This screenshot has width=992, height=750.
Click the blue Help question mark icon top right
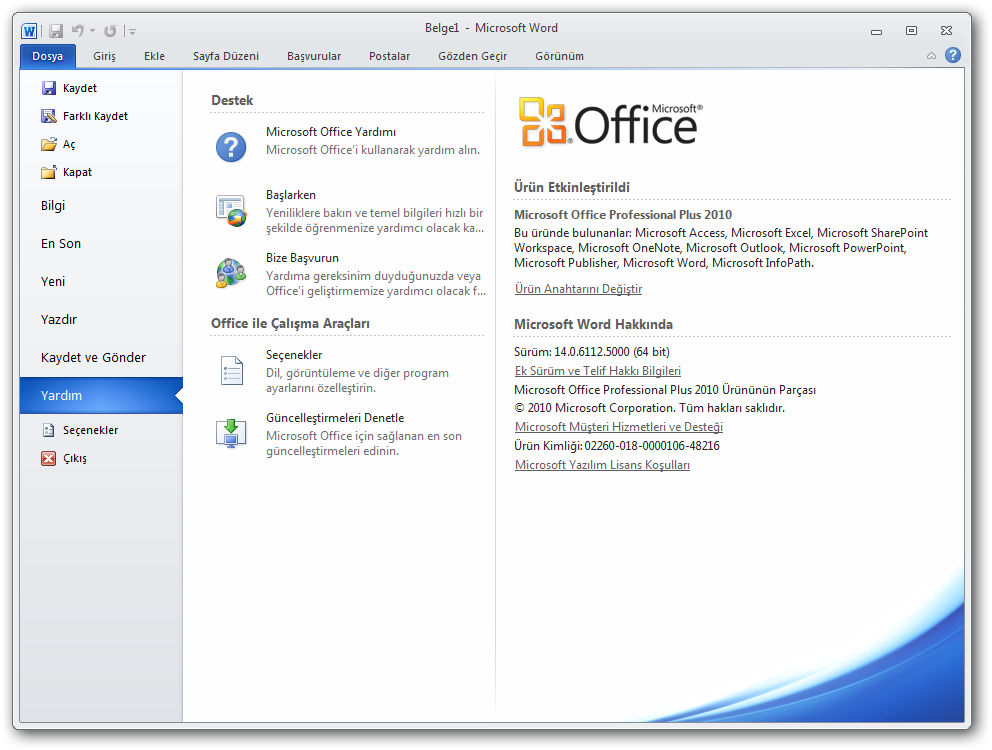pyautogui.click(x=953, y=55)
